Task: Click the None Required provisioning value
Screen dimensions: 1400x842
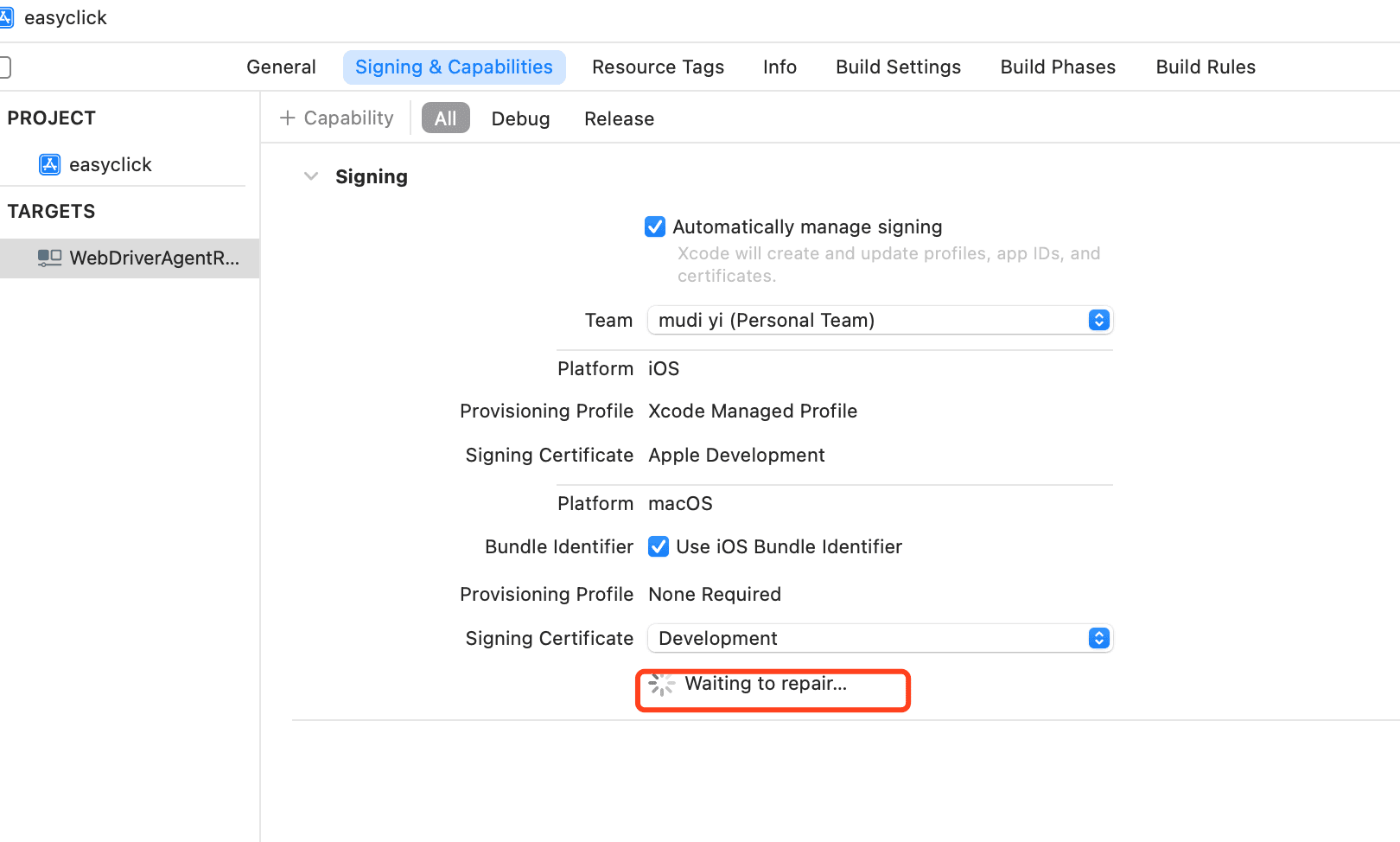Action: point(715,594)
